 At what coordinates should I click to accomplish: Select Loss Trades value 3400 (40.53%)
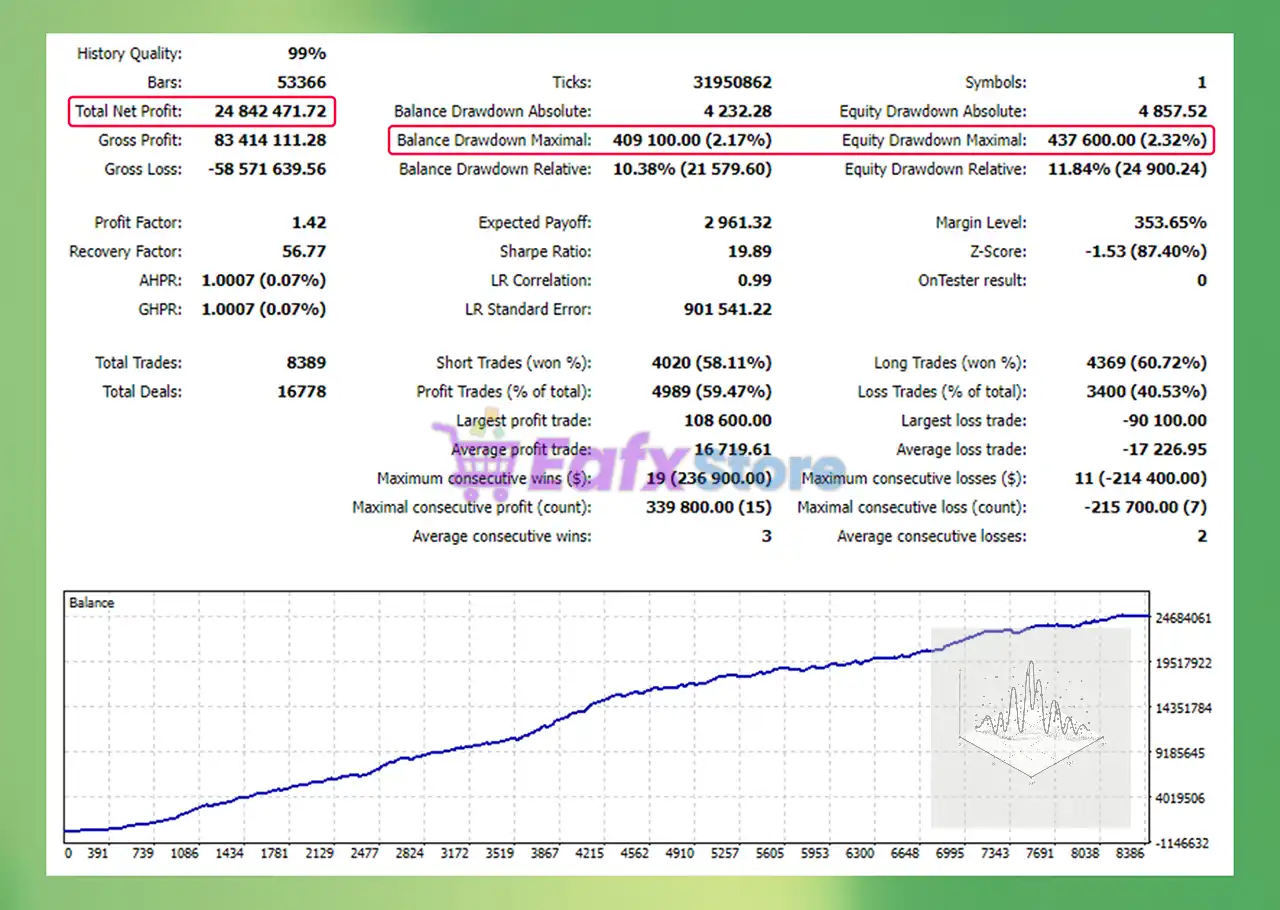[x=1146, y=392]
